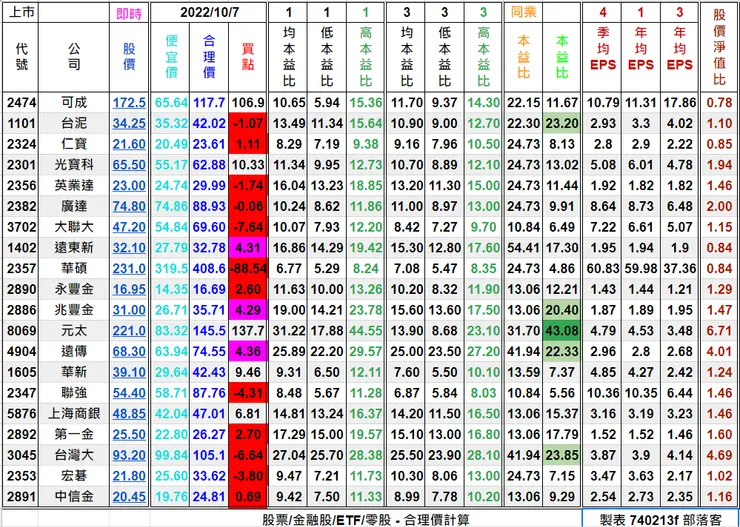
Task: Select the 137.7 buy point cell
Action: pyautogui.click(x=248, y=331)
